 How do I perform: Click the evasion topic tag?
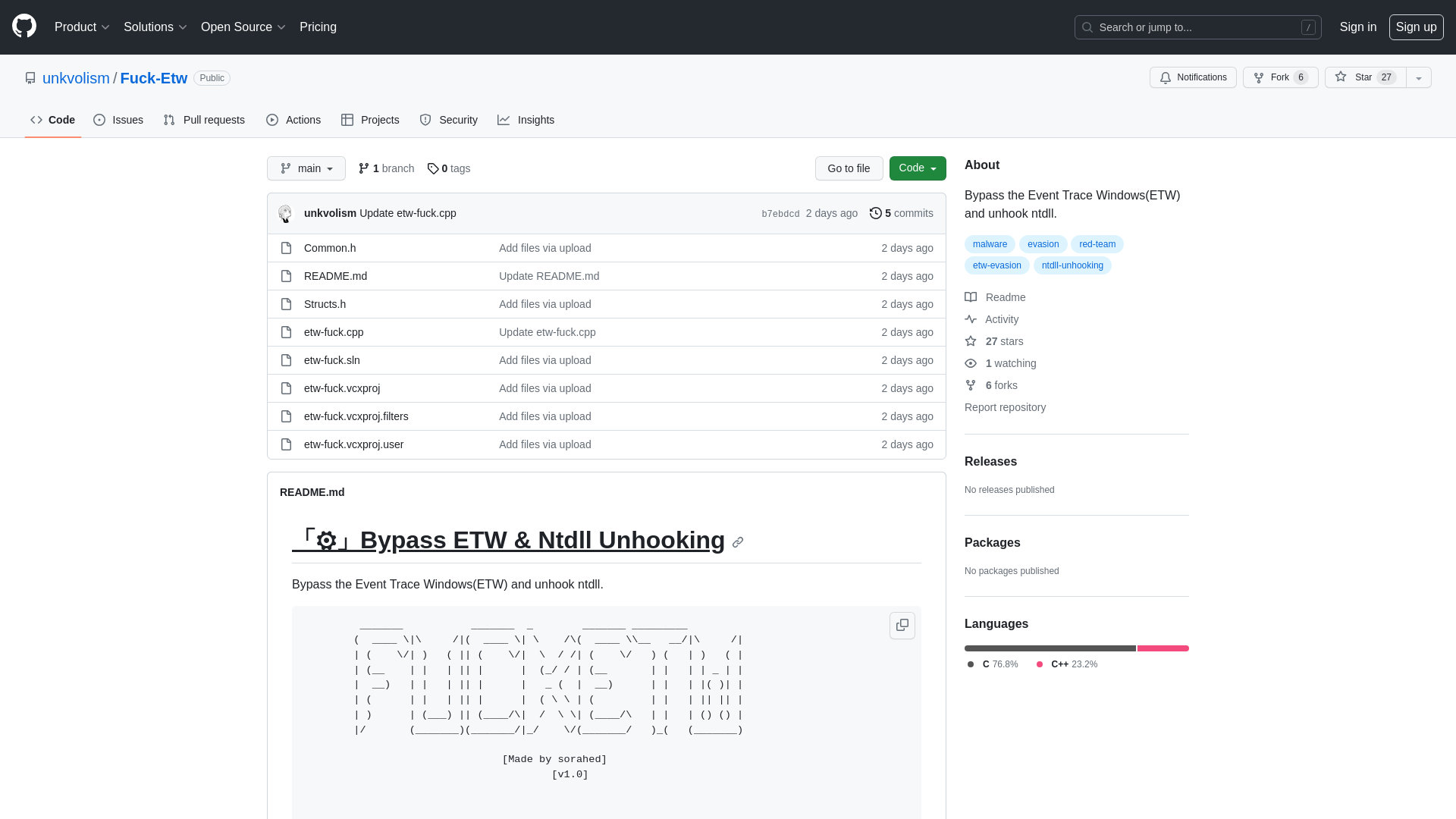[1043, 244]
